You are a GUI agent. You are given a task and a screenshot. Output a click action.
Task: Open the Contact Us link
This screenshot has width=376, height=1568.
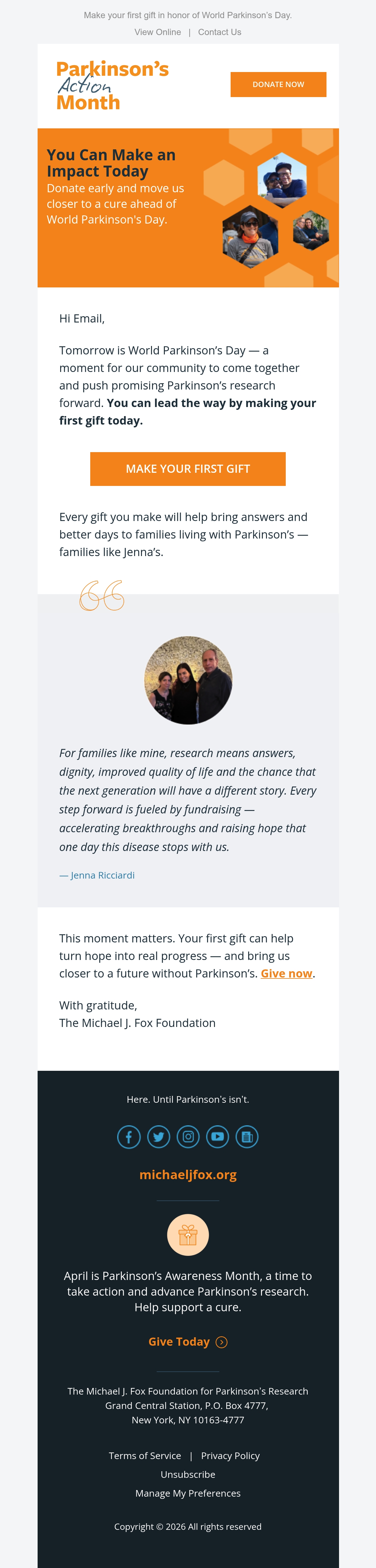click(x=219, y=32)
